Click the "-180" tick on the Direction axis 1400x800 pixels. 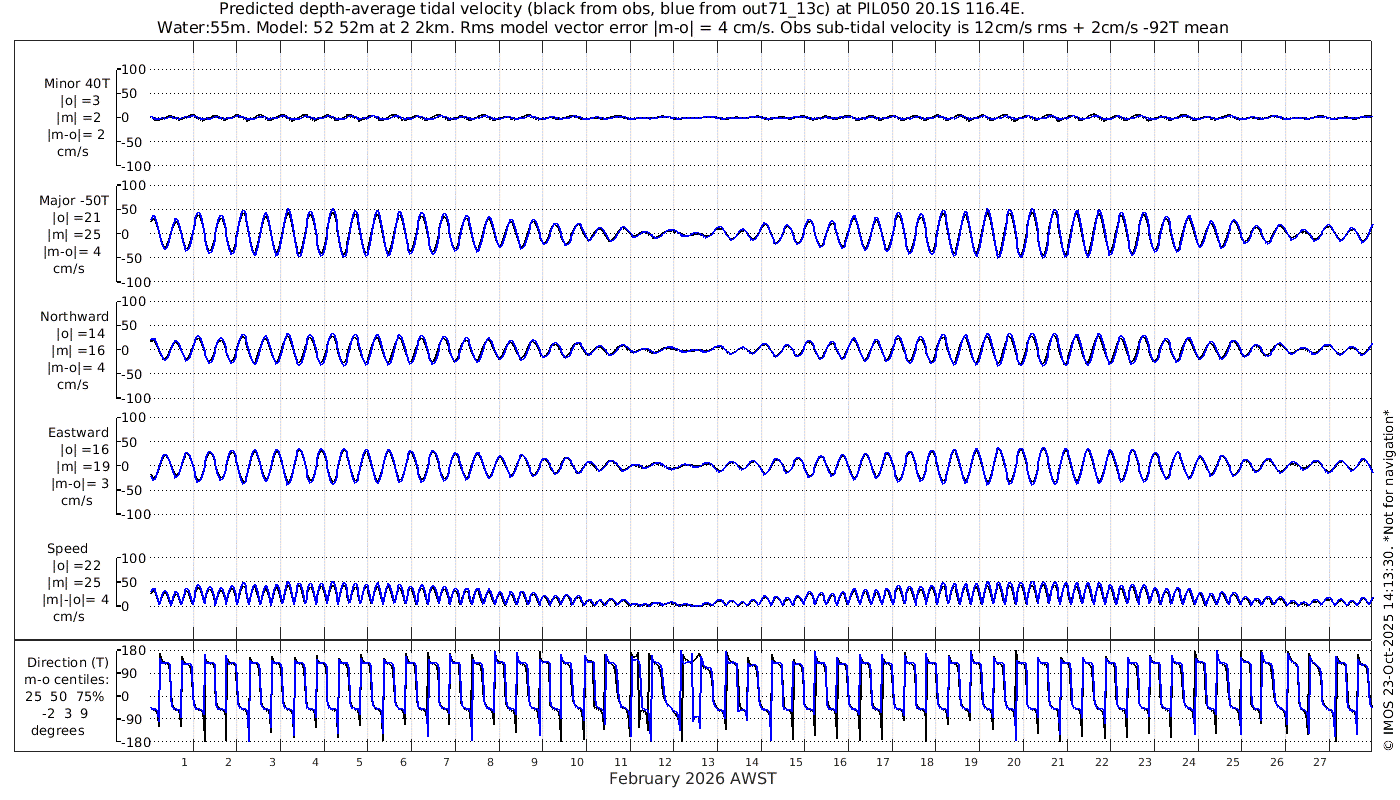pyautogui.click(x=133, y=742)
